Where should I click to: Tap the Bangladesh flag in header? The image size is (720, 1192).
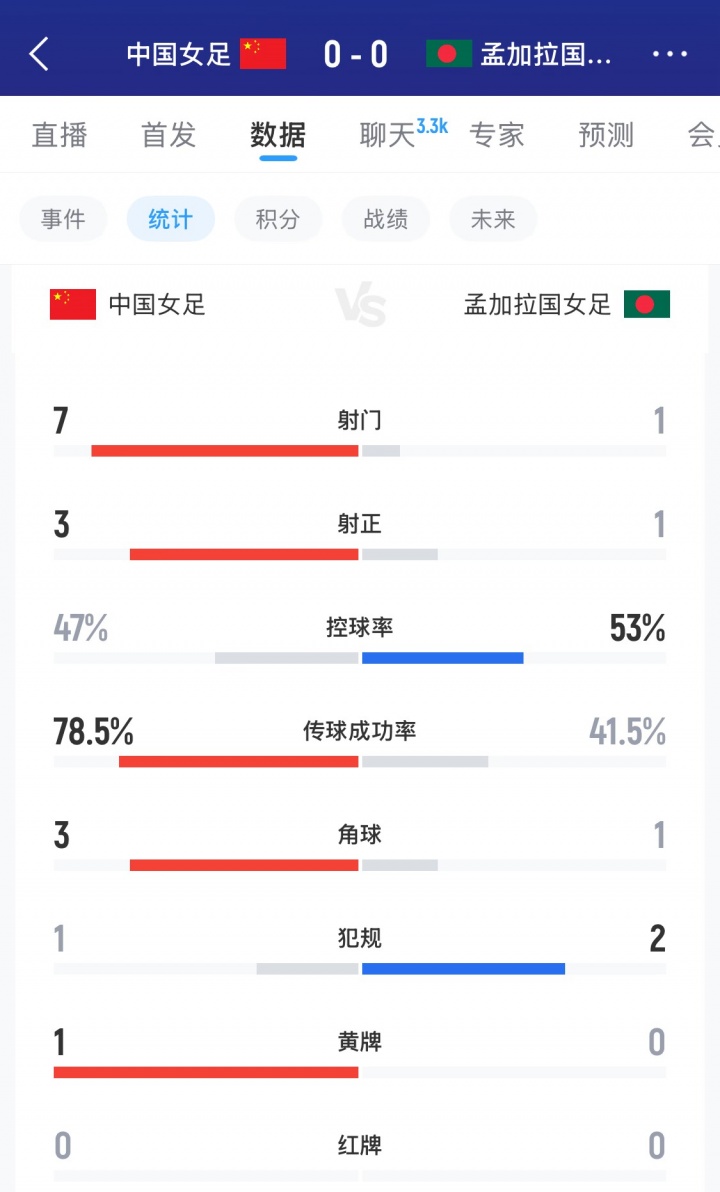[x=449, y=54]
